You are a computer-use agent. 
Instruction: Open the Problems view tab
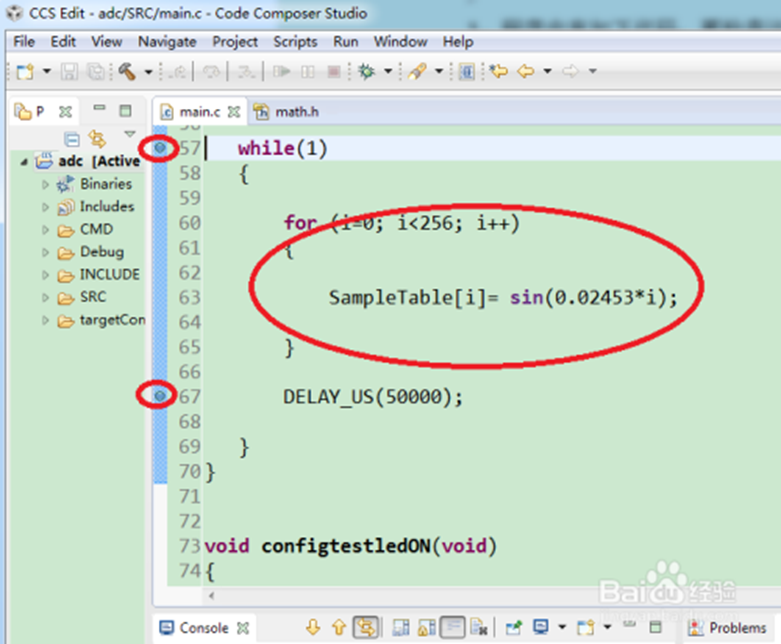(737, 628)
